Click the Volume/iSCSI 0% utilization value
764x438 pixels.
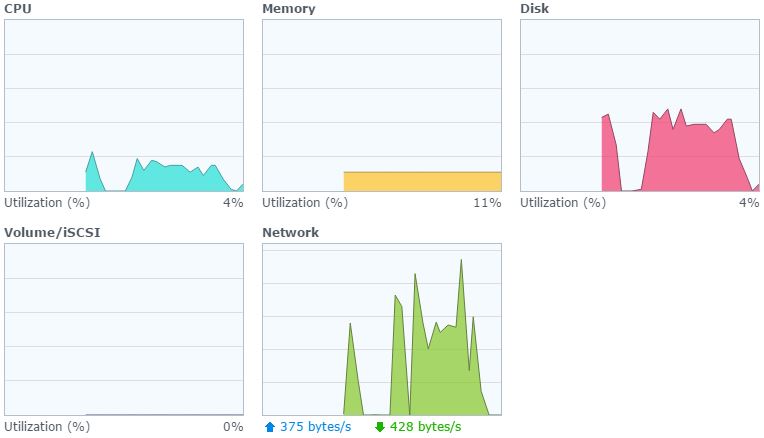tap(233, 427)
